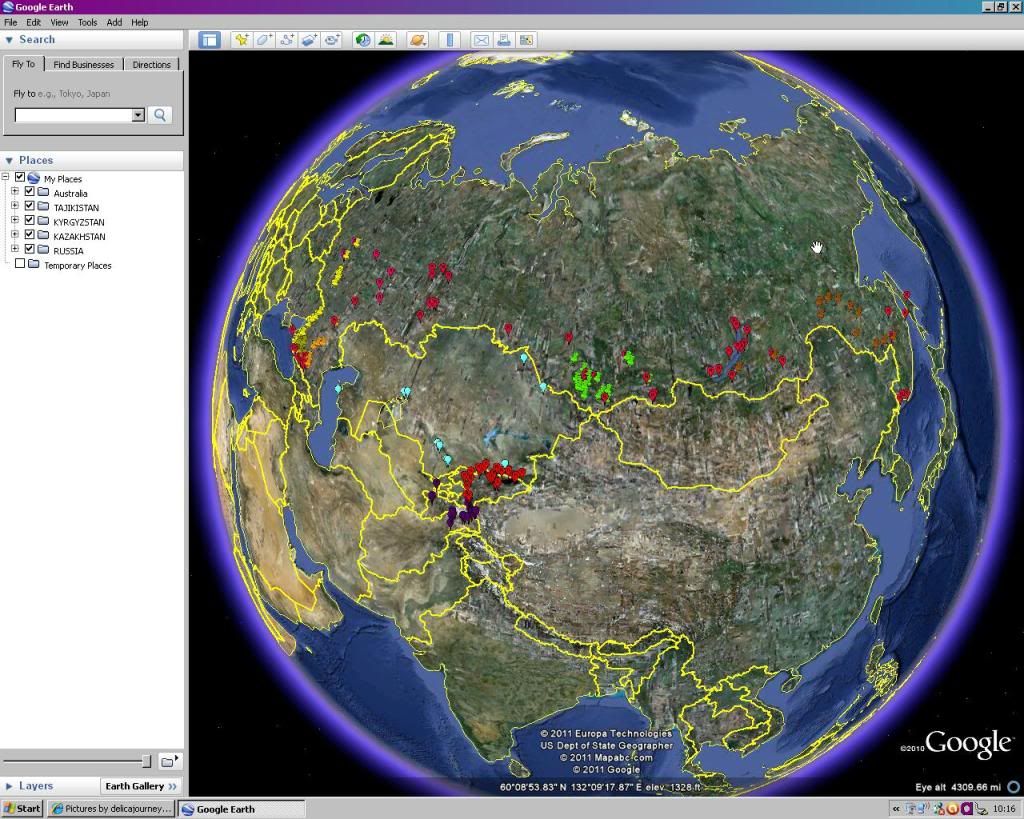Uncheck the RUSSIA folder checkbox
This screenshot has width=1024, height=819.
[x=29, y=249]
